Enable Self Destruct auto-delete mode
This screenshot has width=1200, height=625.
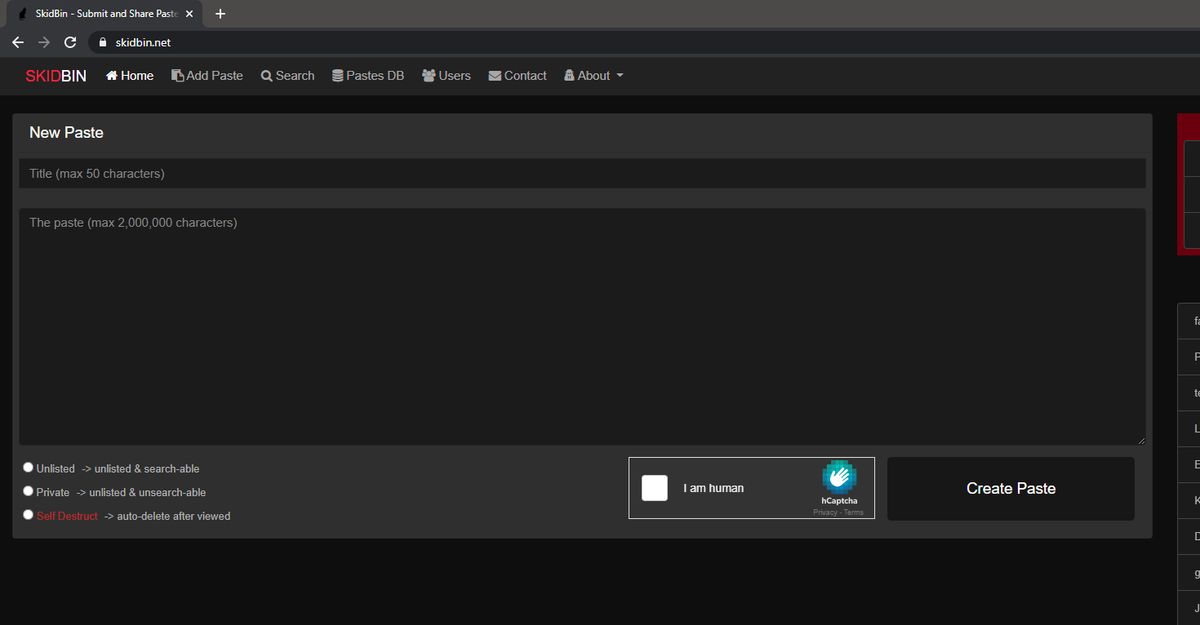28,514
